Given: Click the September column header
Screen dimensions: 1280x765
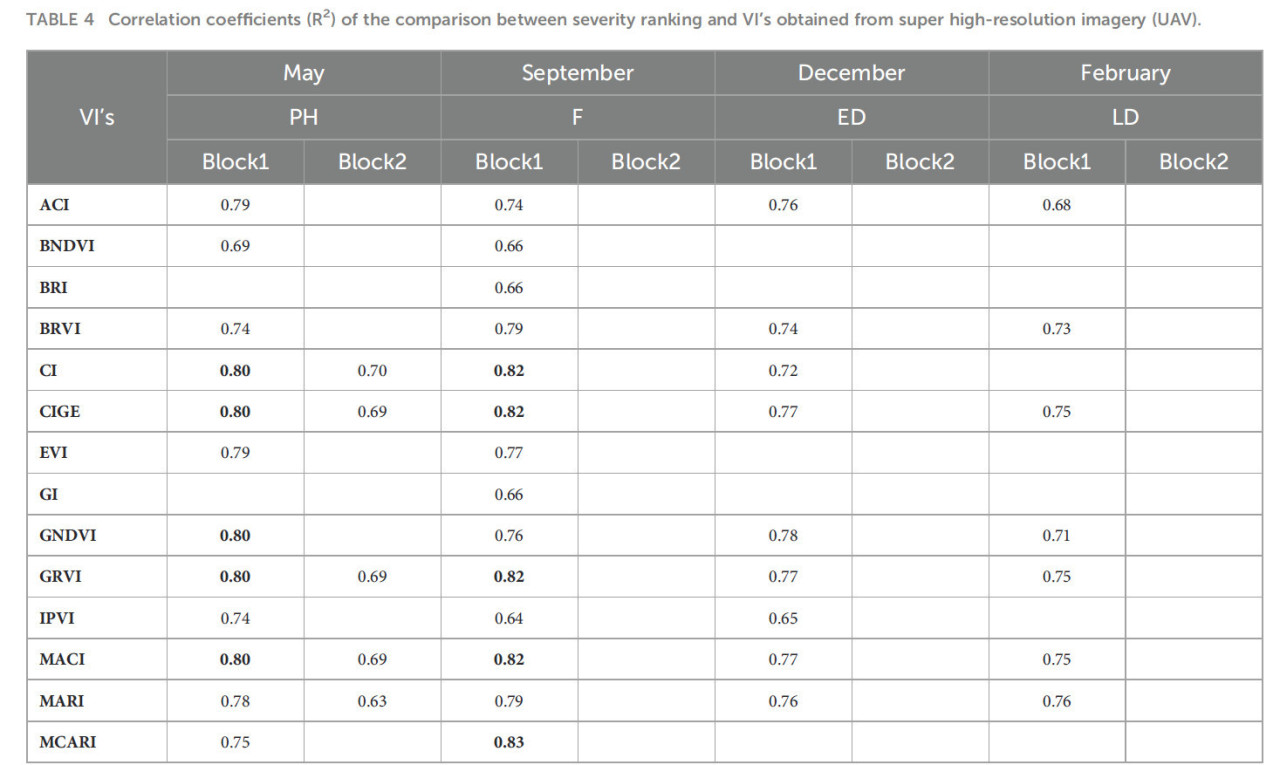Looking at the screenshot, I should (x=577, y=73).
